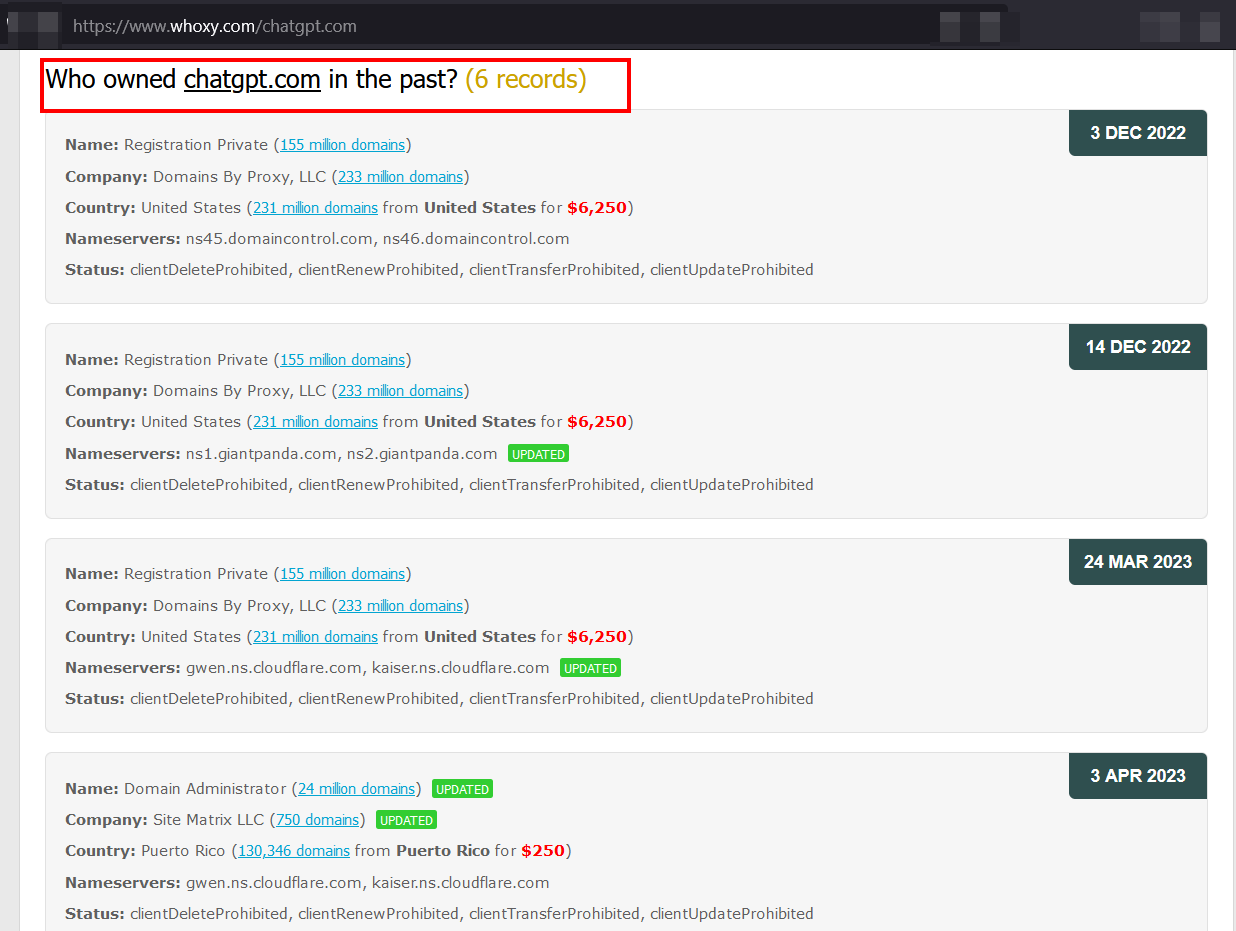Viewport: 1236px width, 931px height.
Task: Open 231 million domains link in 14 DEC 2022 record
Action: (315, 422)
